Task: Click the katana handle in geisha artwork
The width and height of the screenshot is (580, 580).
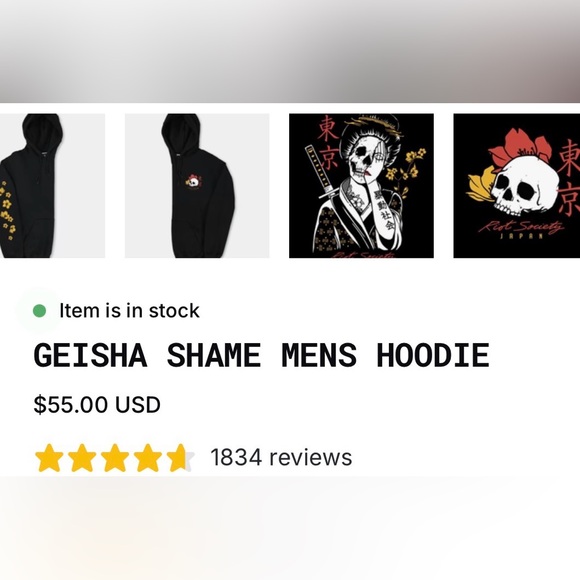Action: (x=315, y=167)
